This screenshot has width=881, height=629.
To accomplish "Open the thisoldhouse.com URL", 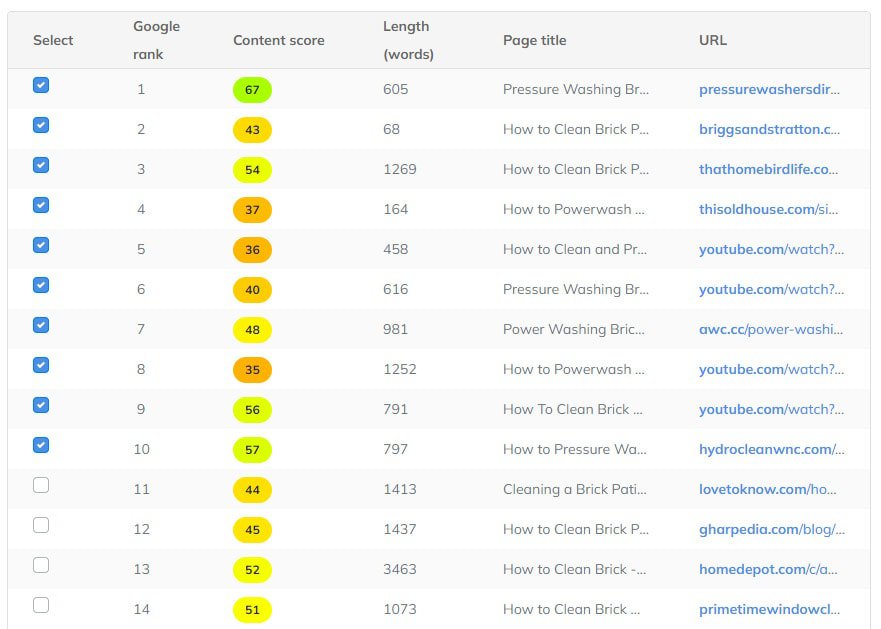I will 768,209.
